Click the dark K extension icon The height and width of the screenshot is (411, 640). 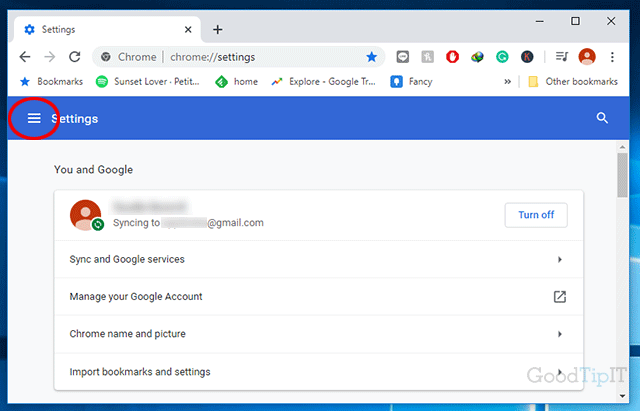(527, 57)
